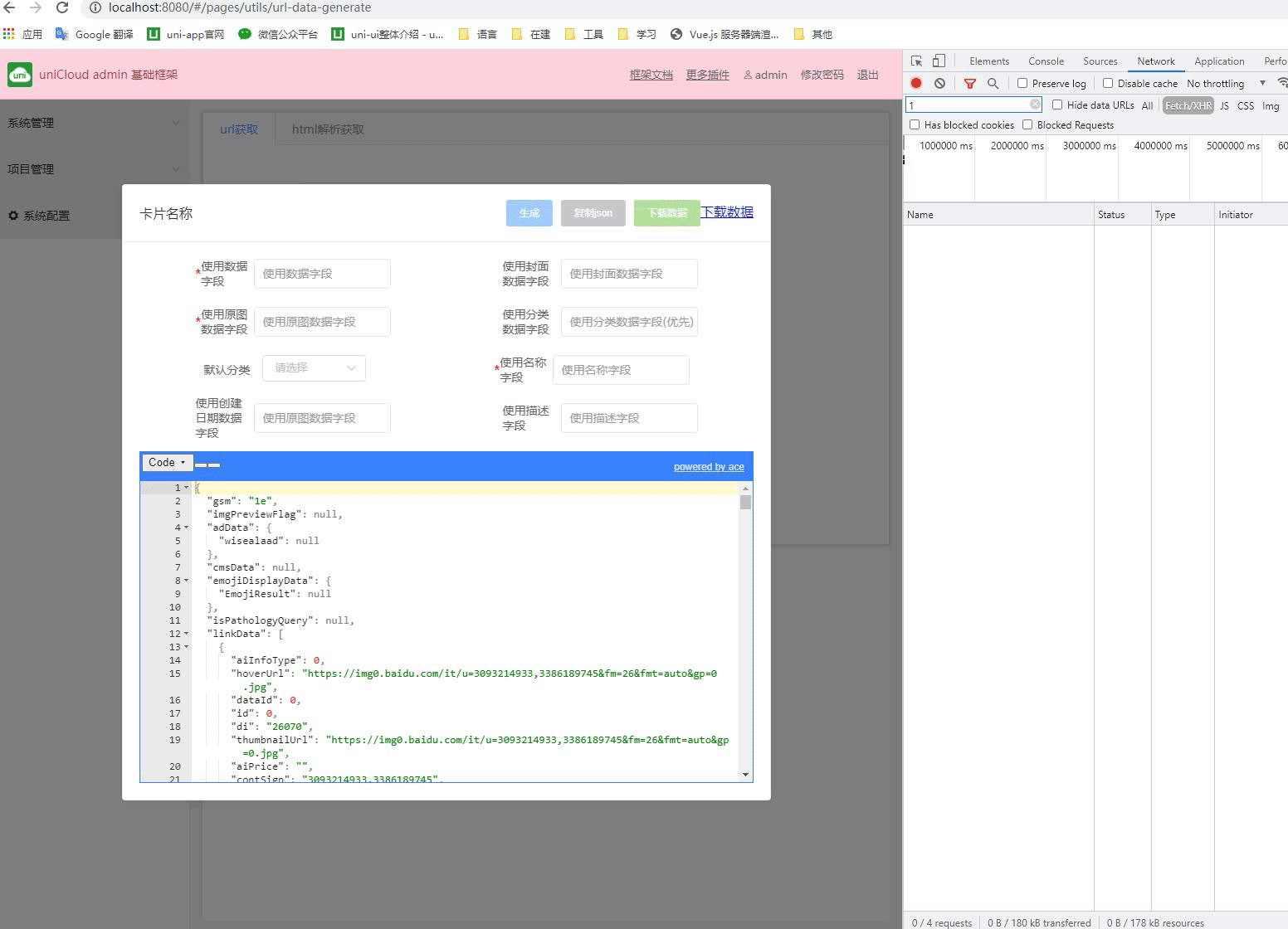This screenshot has width=1288, height=929.
Task: Click the 生成 button
Action: click(529, 213)
